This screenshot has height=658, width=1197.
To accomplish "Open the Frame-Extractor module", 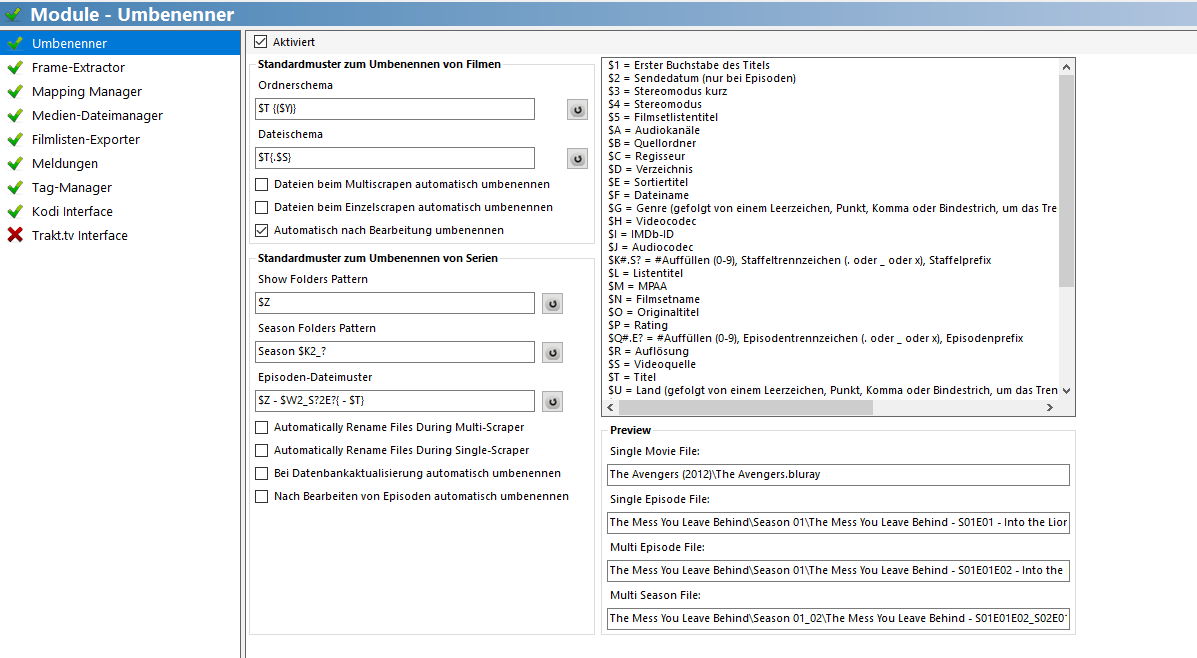I will click(120, 67).
